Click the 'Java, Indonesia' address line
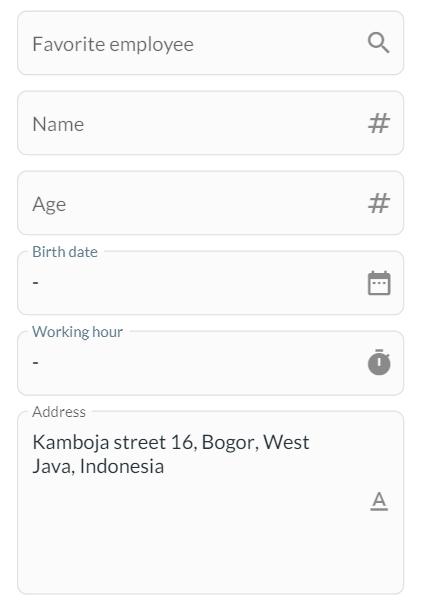This screenshot has height=603, width=422. coord(98,466)
